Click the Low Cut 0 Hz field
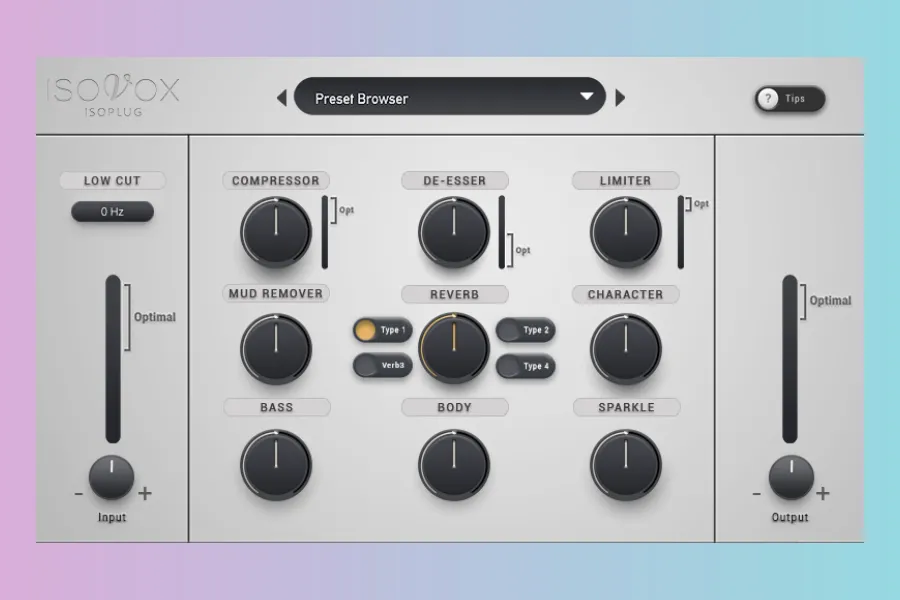The image size is (900, 600). pyautogui.click(x=112, y=212)
